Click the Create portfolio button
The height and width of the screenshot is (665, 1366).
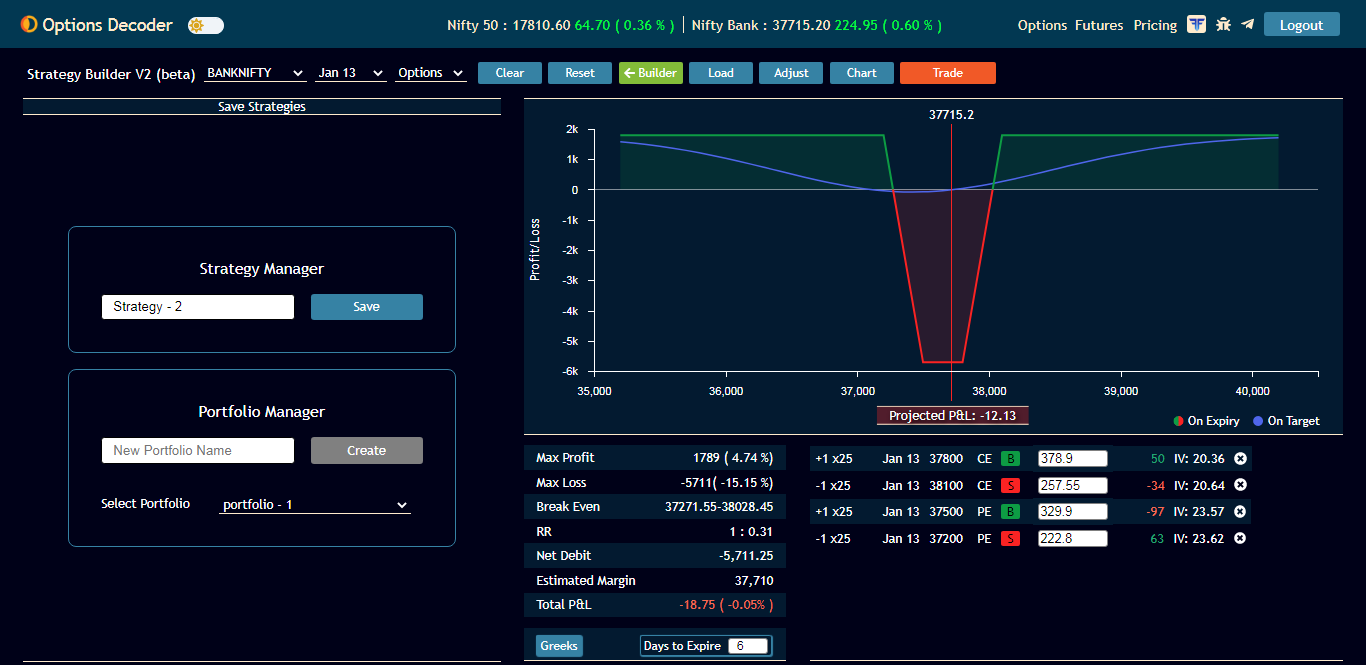click(367, 451)
